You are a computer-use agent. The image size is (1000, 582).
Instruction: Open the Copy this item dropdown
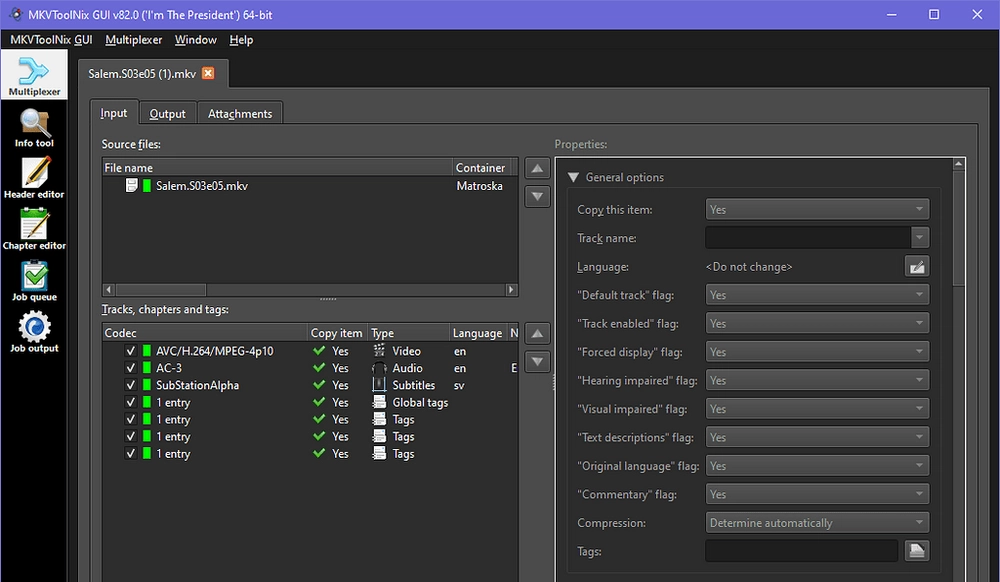click(x=817, y=209)
